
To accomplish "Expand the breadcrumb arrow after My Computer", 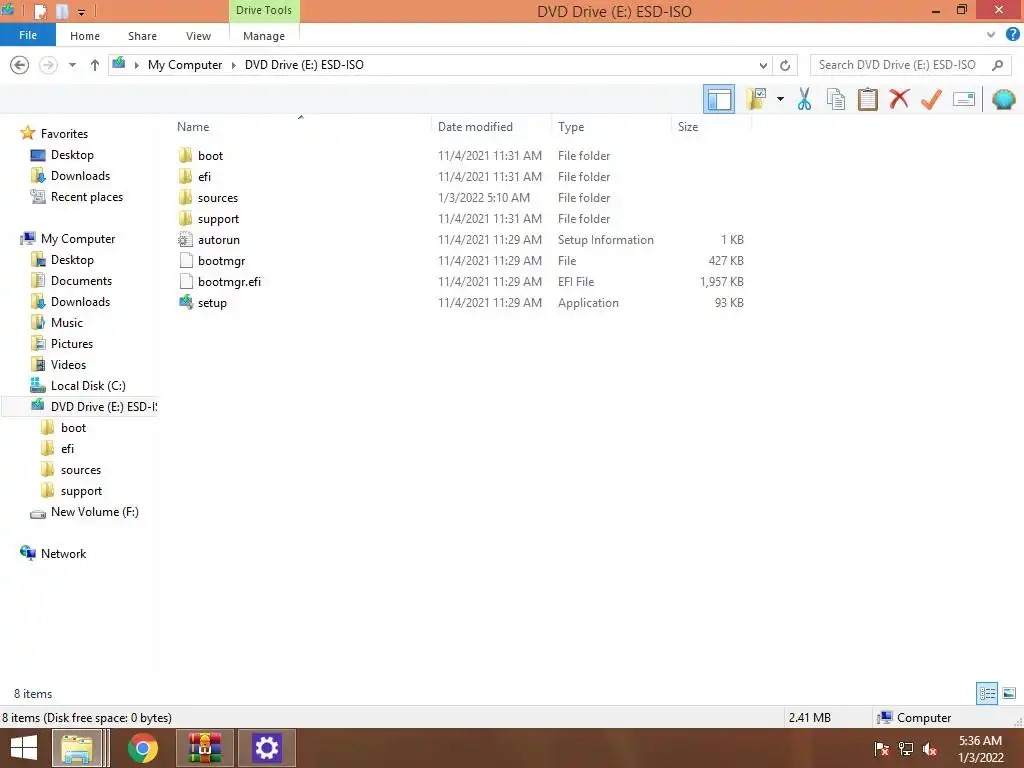I will point(233,65).
